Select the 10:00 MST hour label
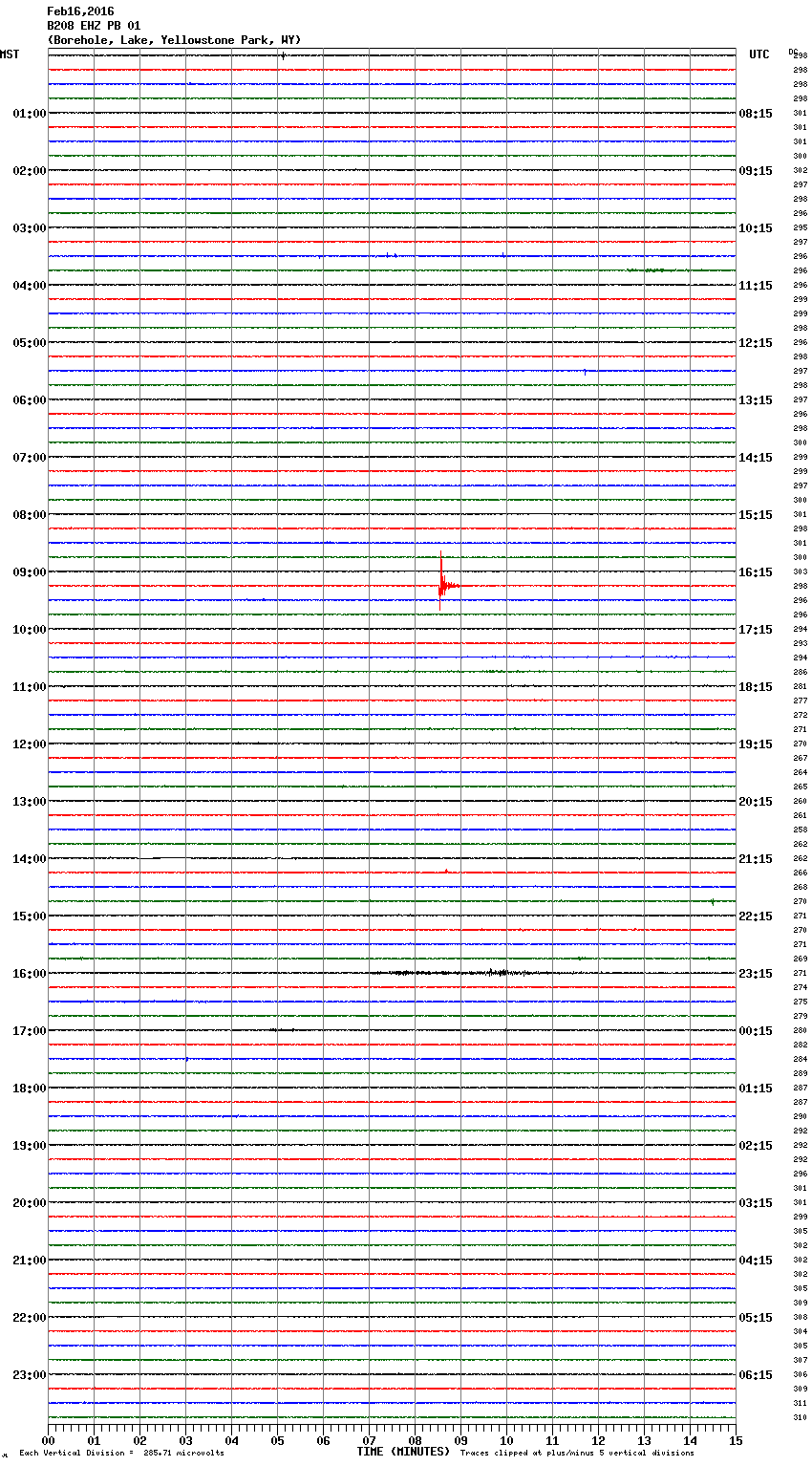This screenshot has width=812, height=1466. click(x=30, y=630)
